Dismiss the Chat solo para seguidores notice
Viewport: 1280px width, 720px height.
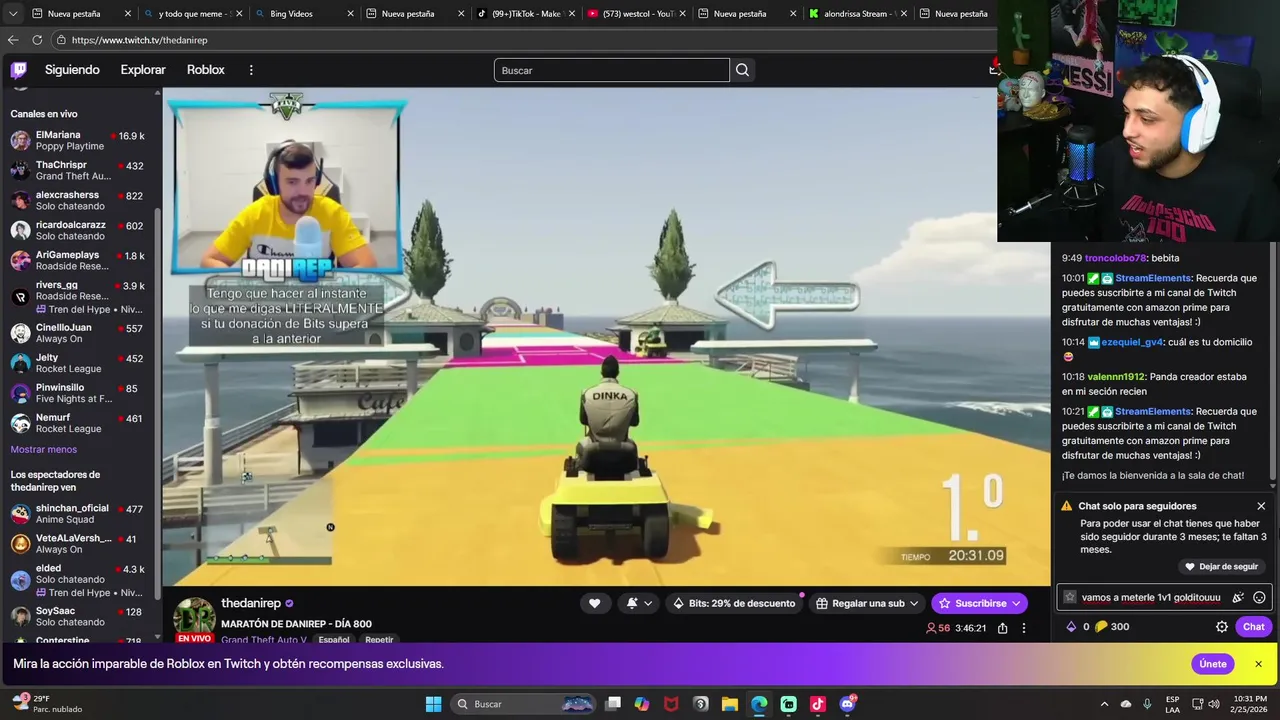1261,506
